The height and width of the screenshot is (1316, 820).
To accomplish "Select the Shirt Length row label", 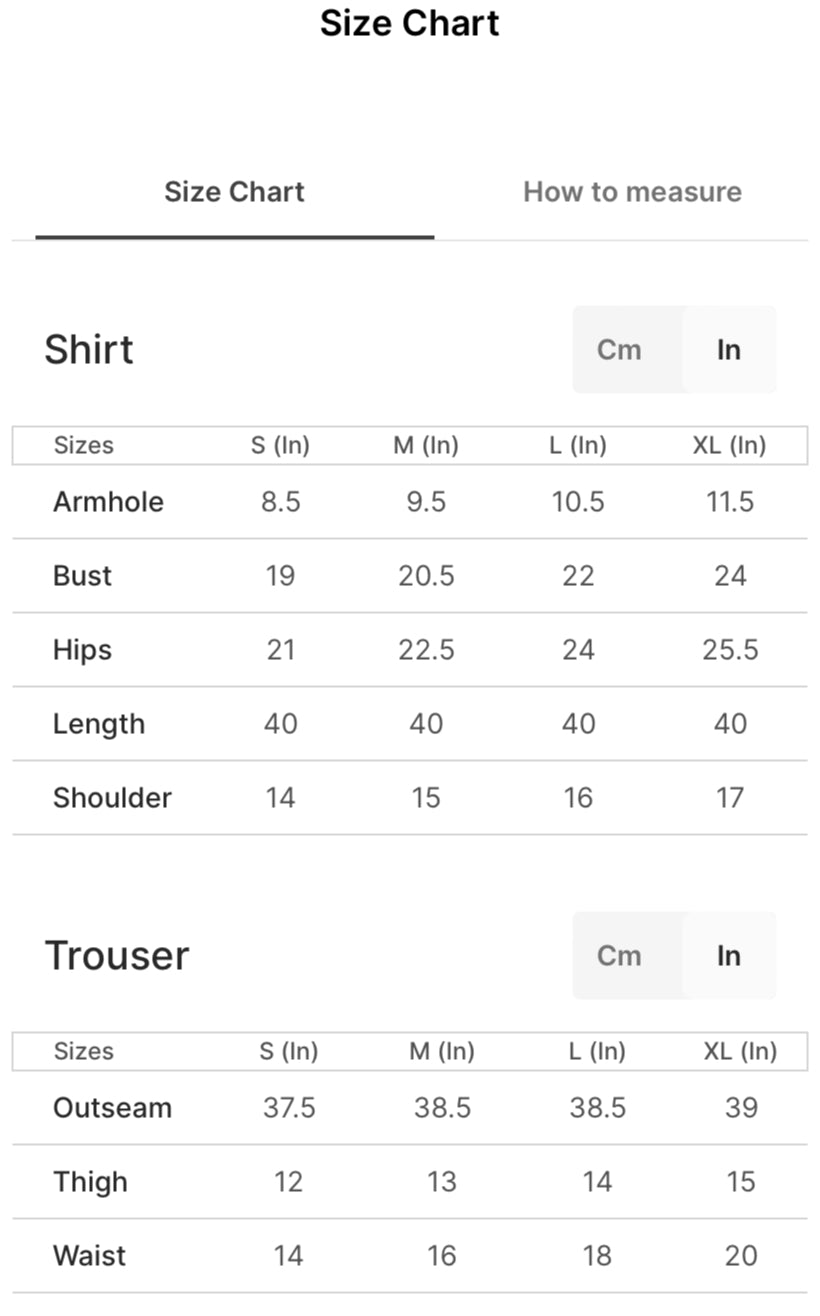I will [99, 724].
